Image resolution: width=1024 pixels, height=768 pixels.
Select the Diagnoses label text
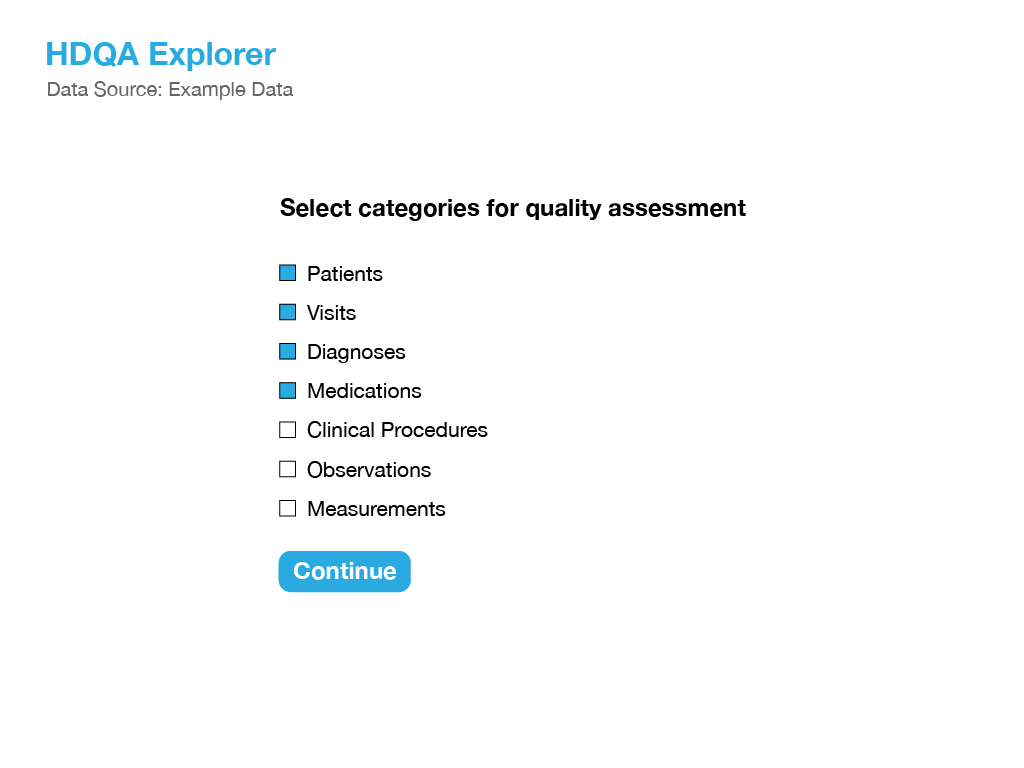click(x=357, y=352)
